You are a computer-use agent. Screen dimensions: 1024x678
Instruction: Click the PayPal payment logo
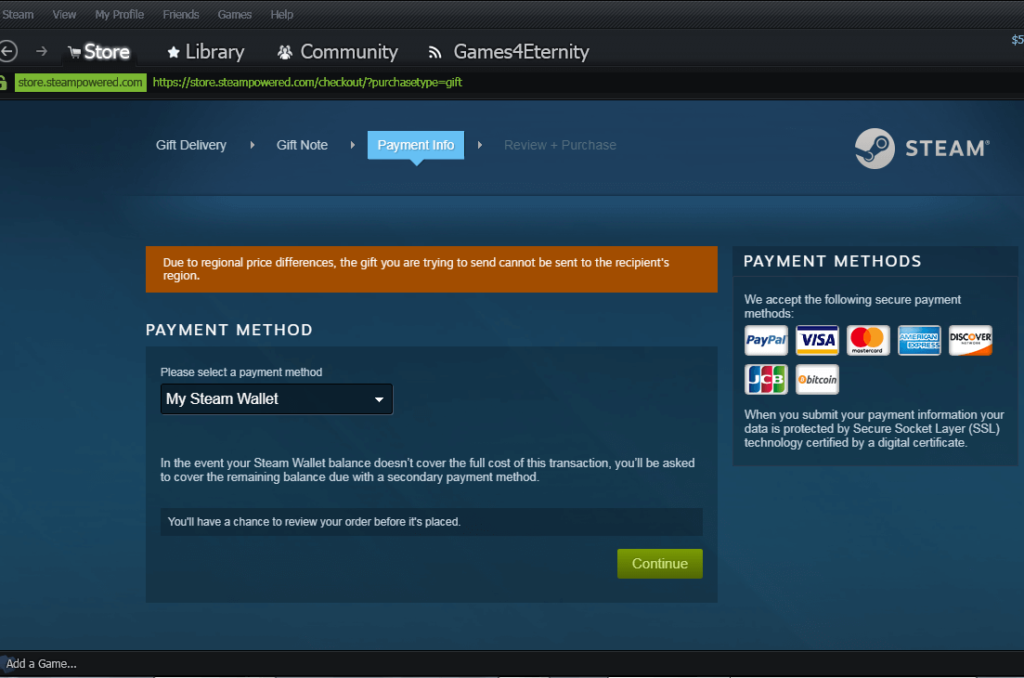click(x=766, y=340)
